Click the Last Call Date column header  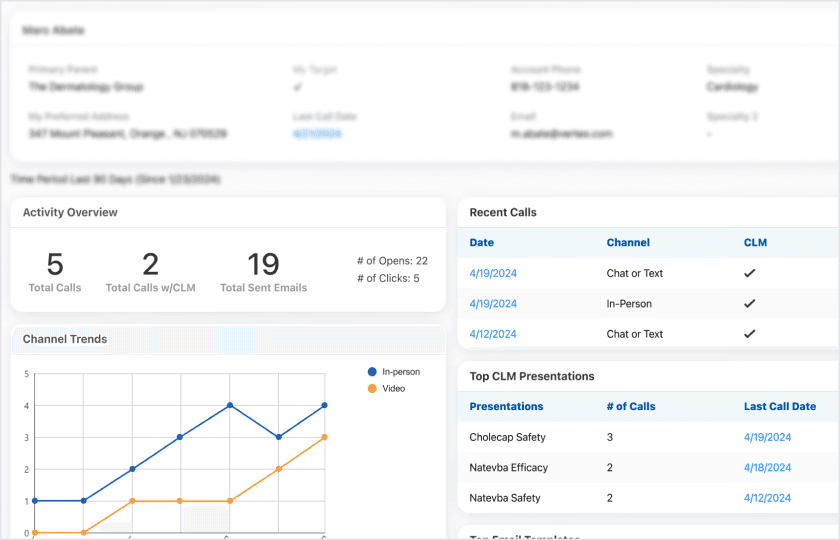click(x=779, y=406)
